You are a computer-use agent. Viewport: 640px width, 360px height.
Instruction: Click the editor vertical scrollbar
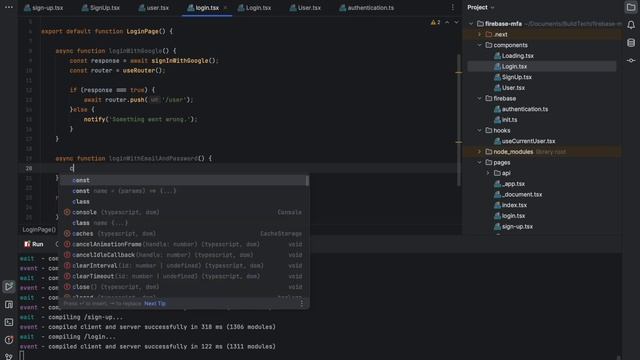[x=458, y=120]
